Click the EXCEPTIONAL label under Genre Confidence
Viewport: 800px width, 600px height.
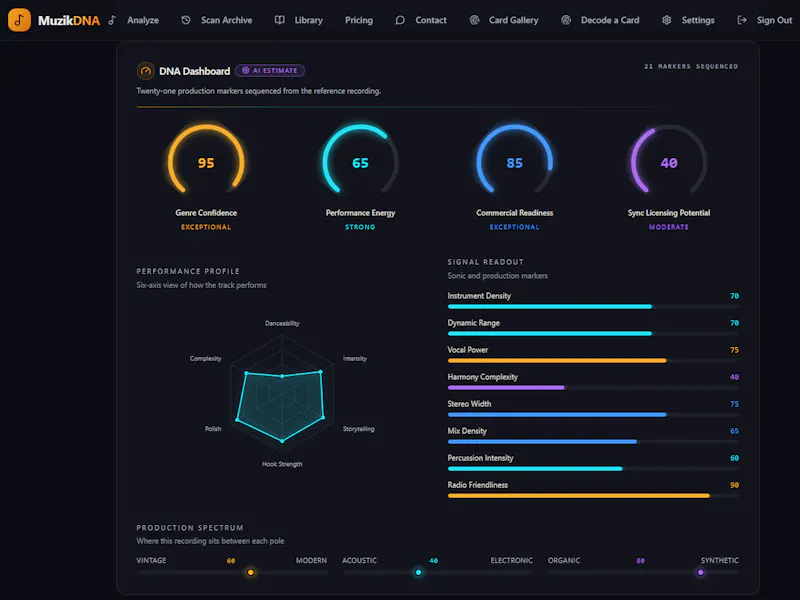(x=206, y=227)
